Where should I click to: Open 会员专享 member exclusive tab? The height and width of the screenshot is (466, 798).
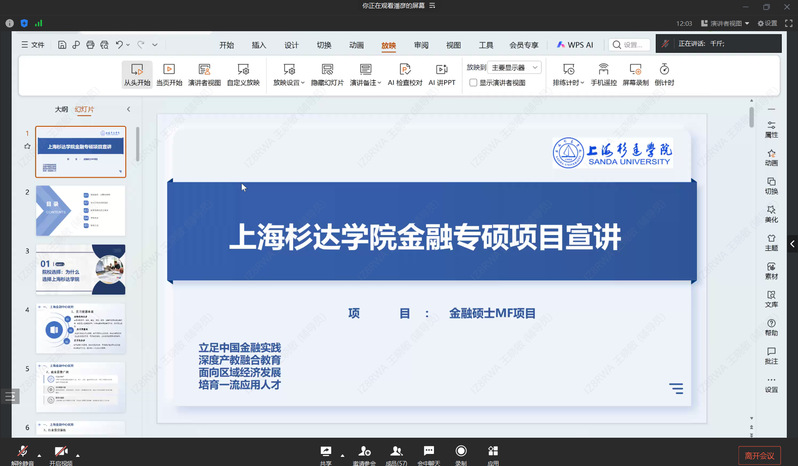pyautogui.click(x=524, y=45)
